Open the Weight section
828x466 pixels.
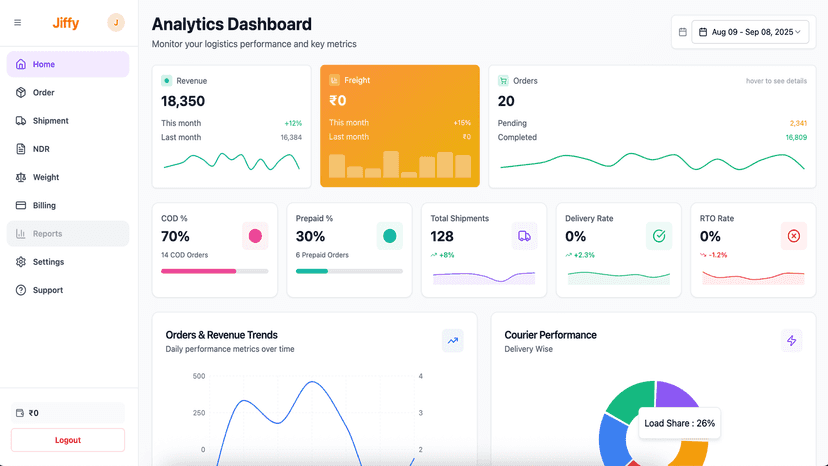click(68, 178)
